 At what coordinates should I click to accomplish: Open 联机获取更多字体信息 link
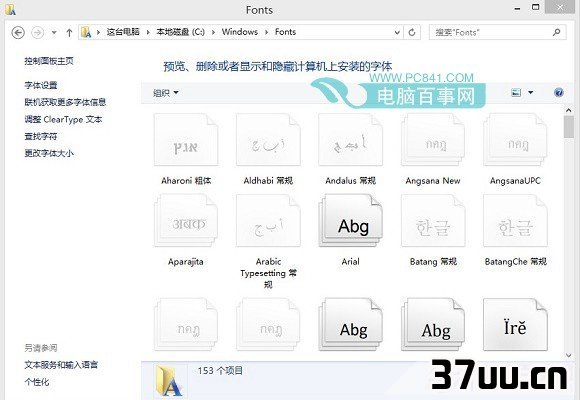(65, 102)
